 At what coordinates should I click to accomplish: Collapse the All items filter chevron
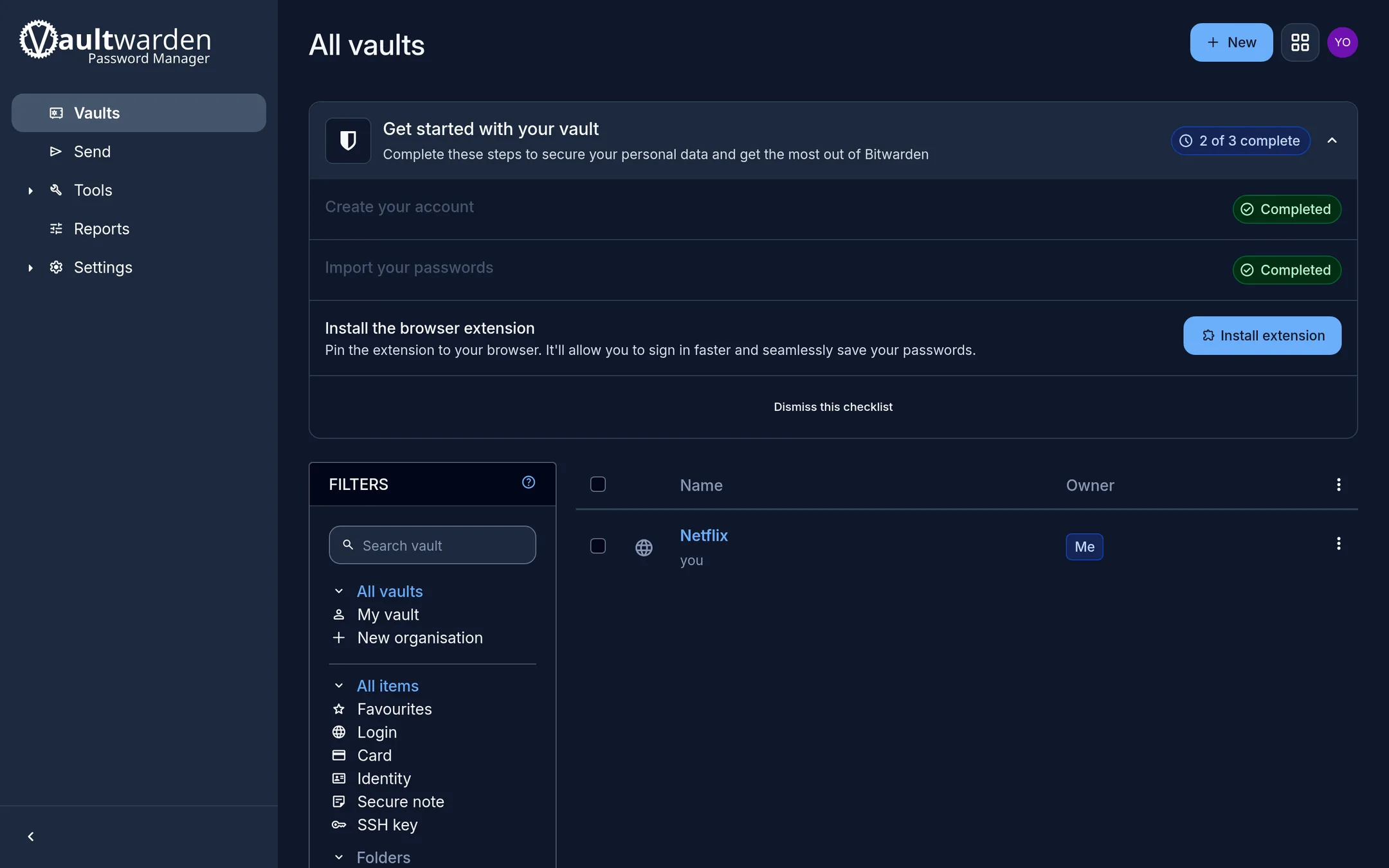(x=339, y=686)
